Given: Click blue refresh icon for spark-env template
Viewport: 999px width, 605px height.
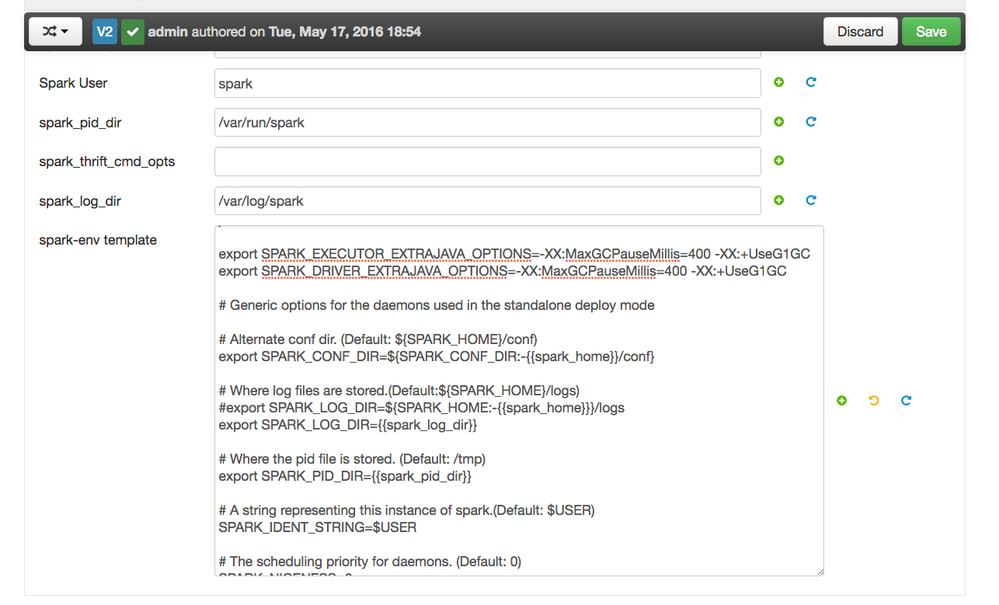Looking at the screenshot, I should [906, 401].
